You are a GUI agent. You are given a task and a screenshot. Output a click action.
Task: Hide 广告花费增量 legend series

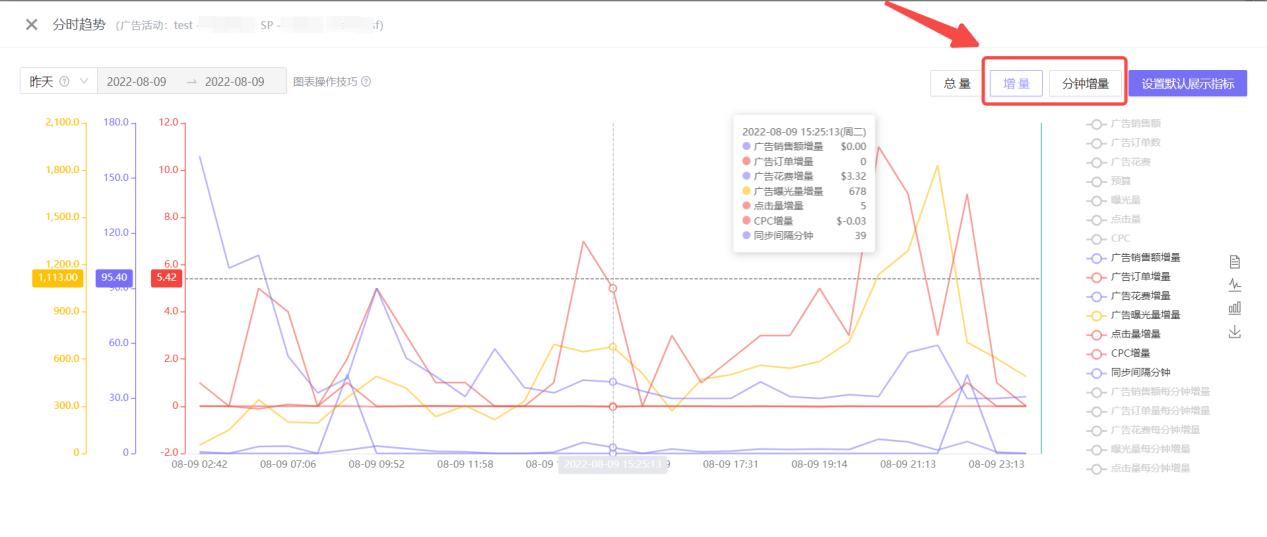click(x=1127, y=296)
